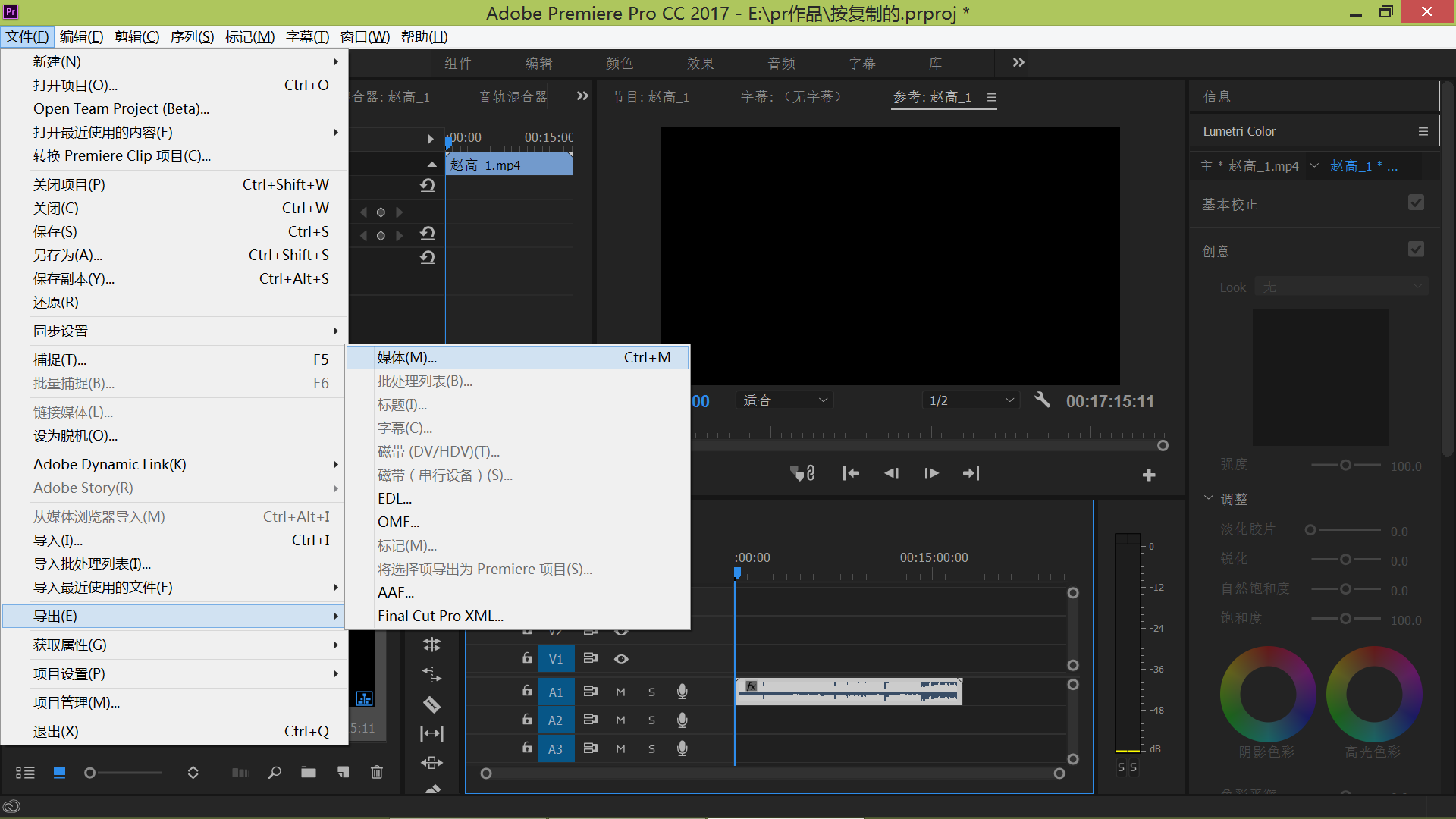The width and height of the screenshot is (1456, 819).
Task: Click Automate to Sequence icon
Action: 240,773
